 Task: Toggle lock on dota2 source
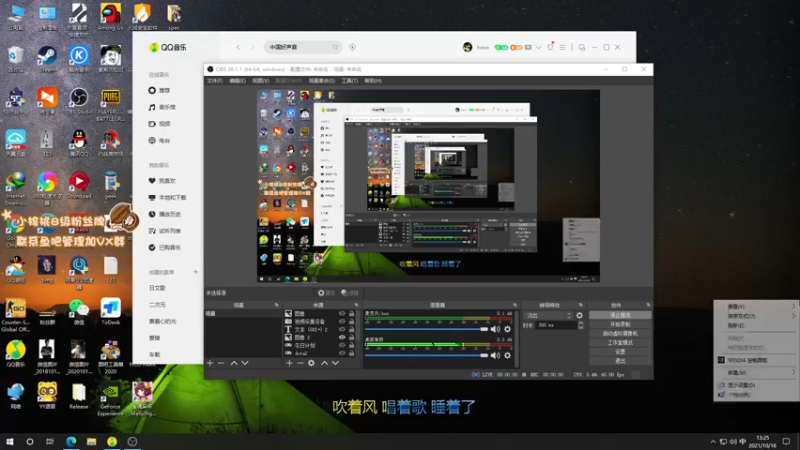(352, 353)
